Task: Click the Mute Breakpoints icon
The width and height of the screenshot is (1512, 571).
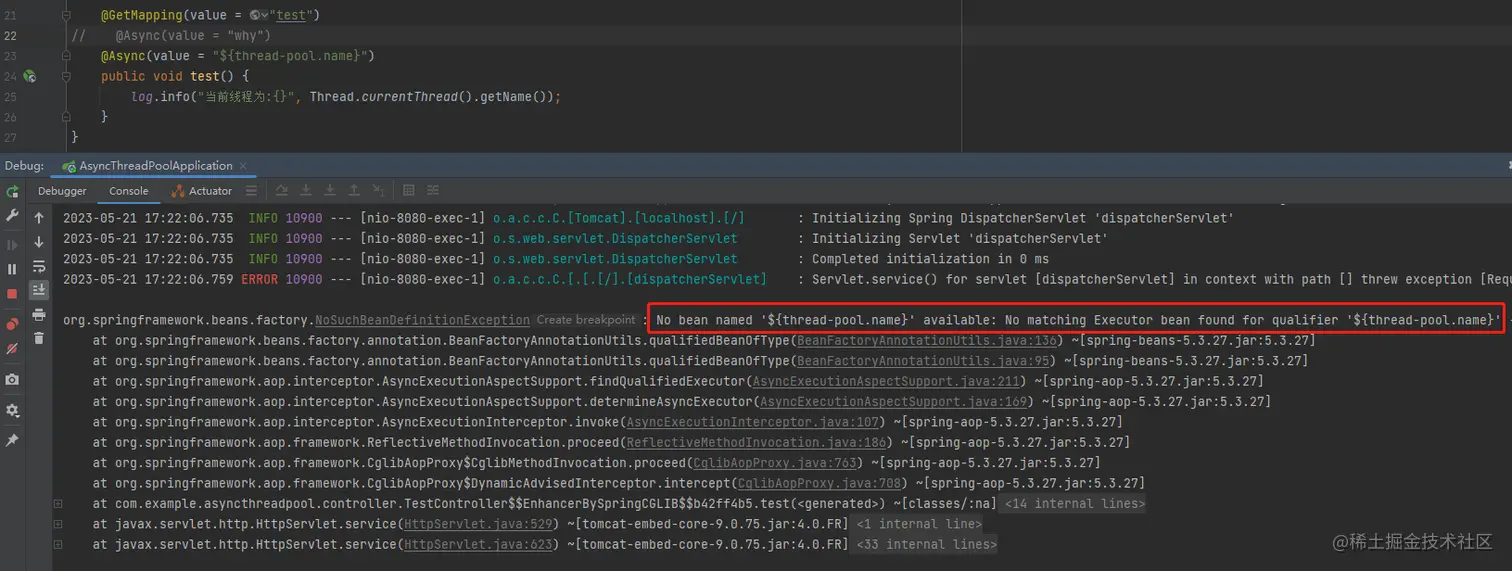Action: (12, 349)
